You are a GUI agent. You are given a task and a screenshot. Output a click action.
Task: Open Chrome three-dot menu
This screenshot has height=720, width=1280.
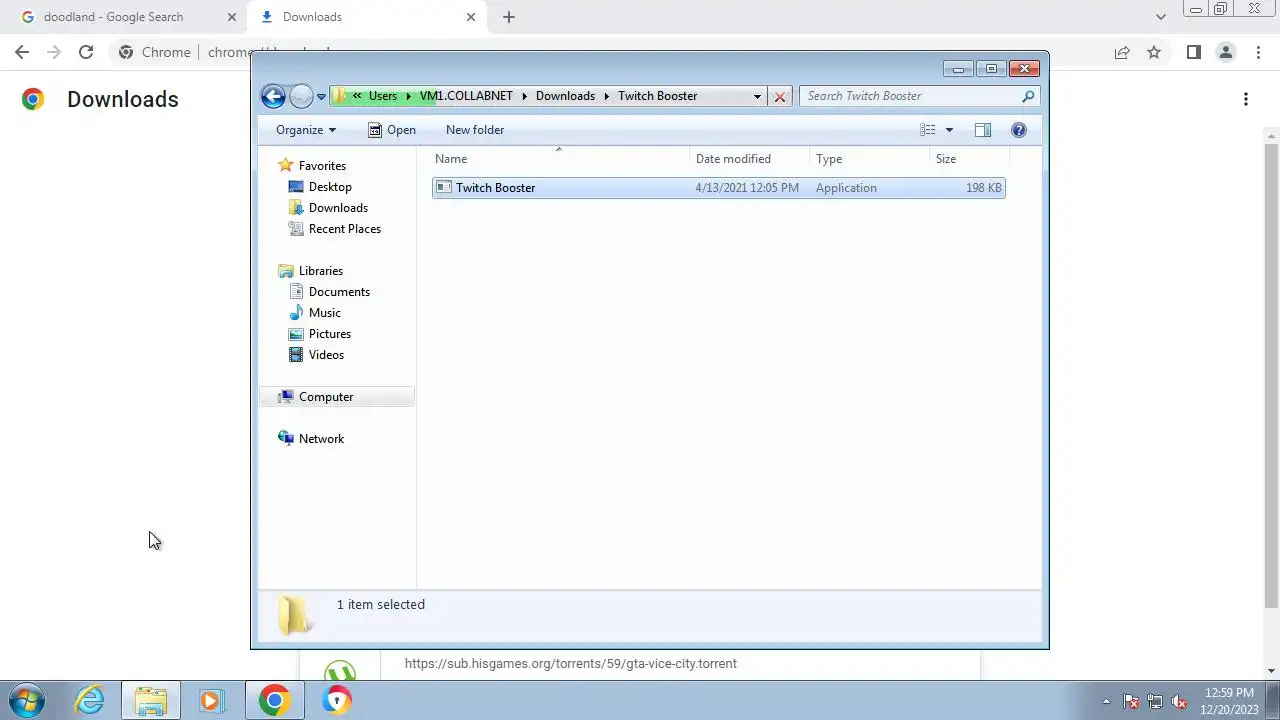(x=1257, y=52)
